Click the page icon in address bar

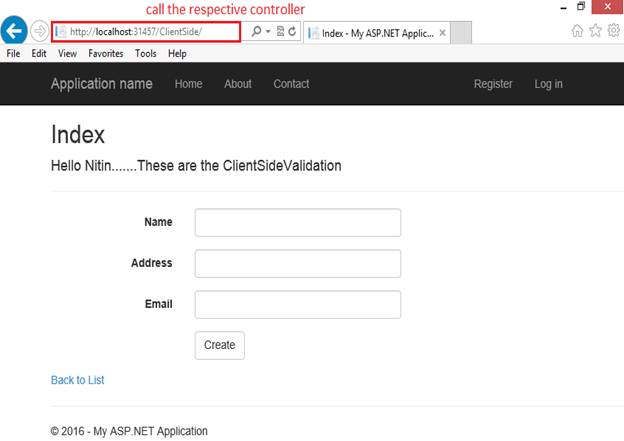[61, 32]
